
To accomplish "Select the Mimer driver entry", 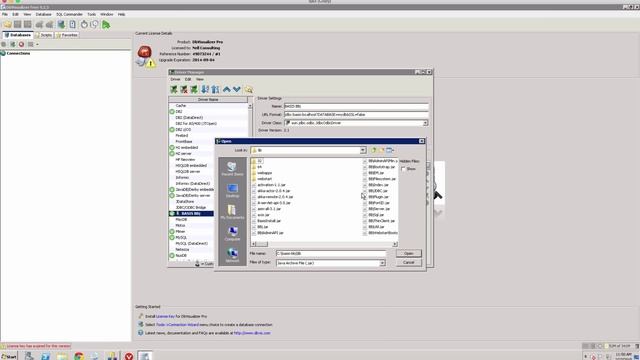I will (180, 231).
